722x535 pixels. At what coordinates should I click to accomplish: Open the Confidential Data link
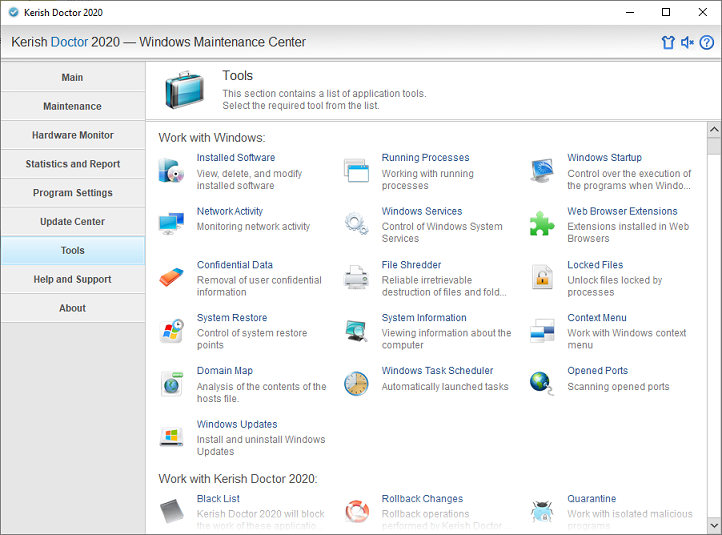[235, 265]
